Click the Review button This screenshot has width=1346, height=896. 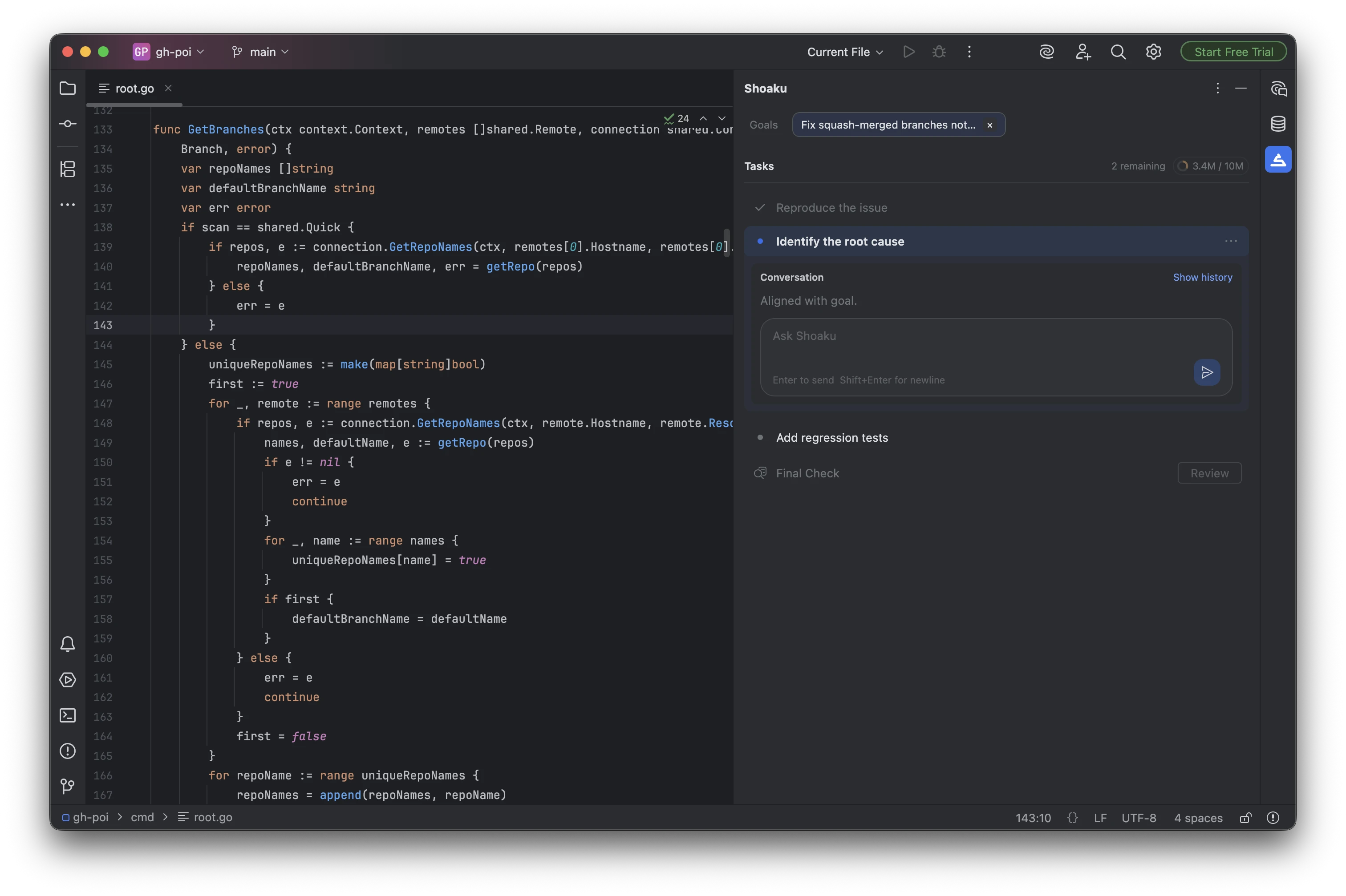coord(1209,473)
